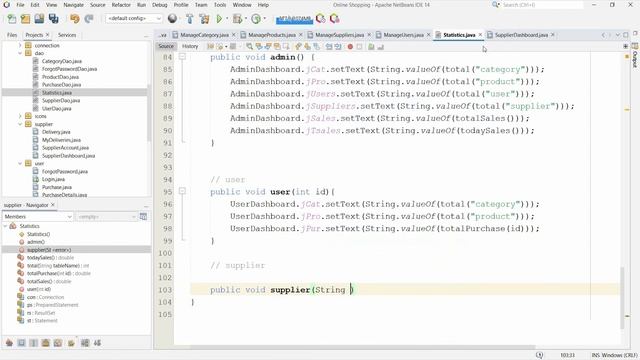Image resolution: width=640 pixels, height=360 pixels.
Task: Switch to the Files panel tab
Action: (12, 35)
